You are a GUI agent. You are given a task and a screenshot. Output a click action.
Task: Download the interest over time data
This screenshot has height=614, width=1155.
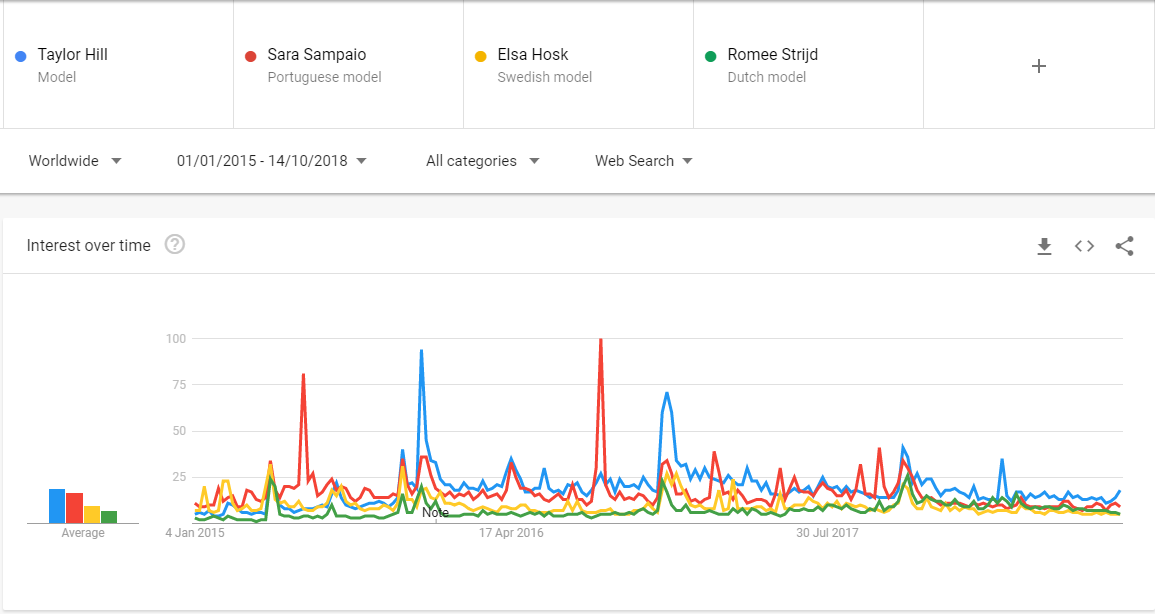pos(1044,246)
